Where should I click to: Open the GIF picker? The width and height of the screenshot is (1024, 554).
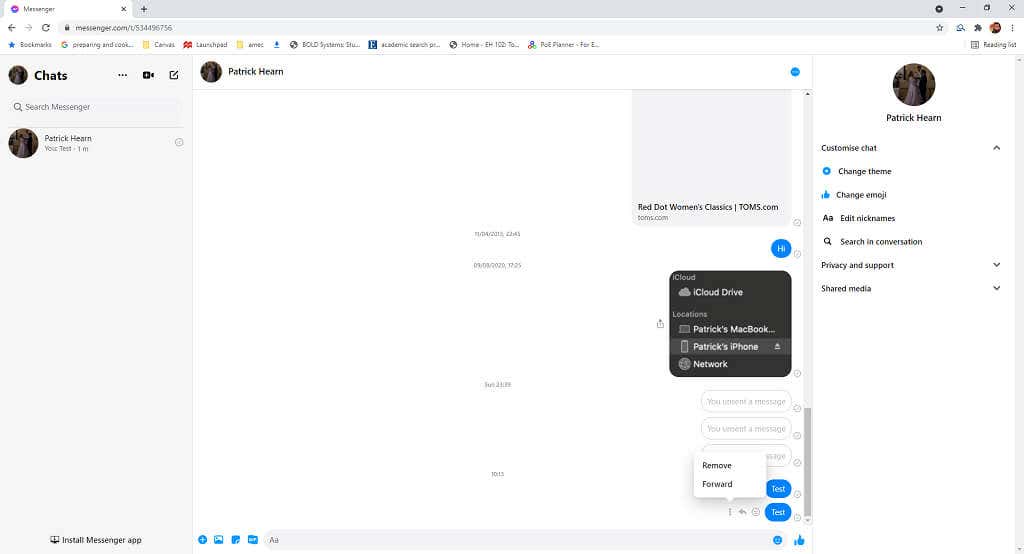[252, 540]
